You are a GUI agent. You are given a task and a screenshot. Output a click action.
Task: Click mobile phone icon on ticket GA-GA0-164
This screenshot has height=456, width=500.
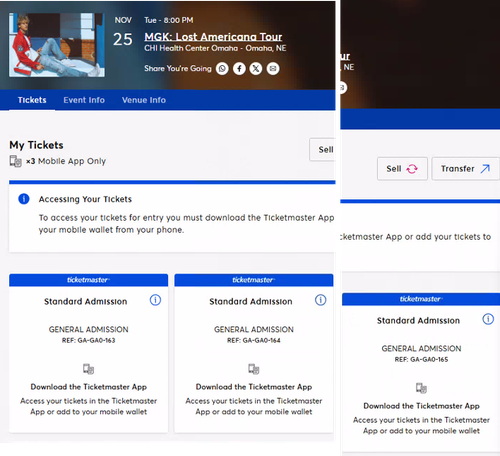tap(254, 369)
